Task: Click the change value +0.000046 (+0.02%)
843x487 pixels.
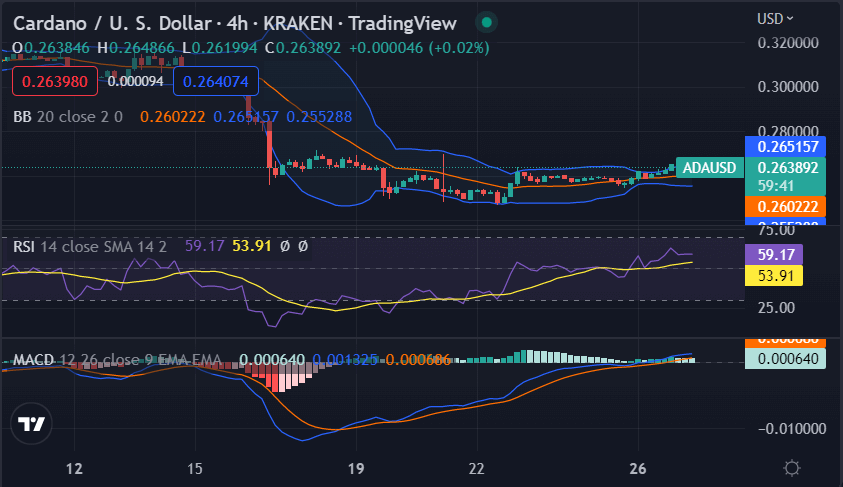Action: click(x=419, y=48)
